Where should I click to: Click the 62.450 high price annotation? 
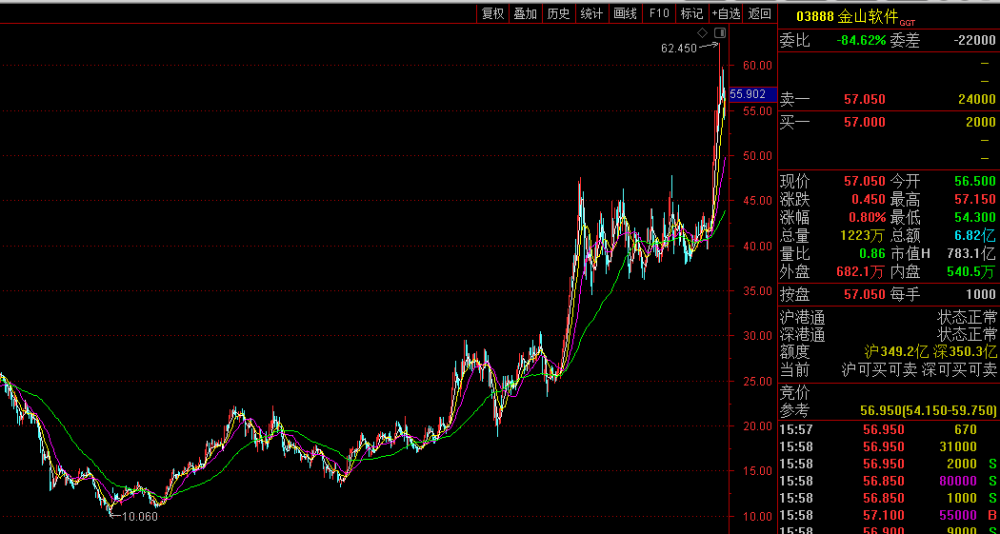[x=679, y=48]
